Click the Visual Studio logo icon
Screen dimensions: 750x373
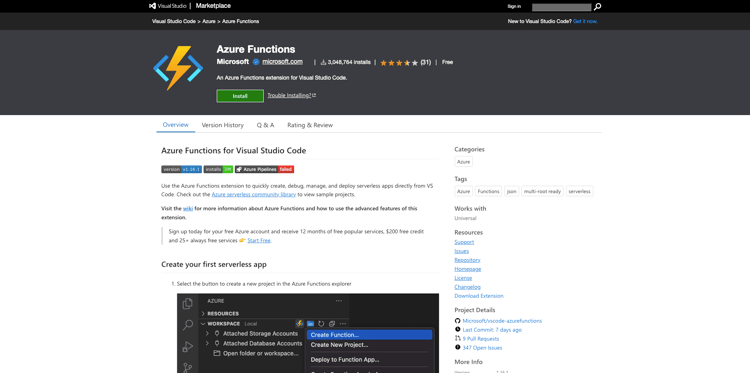point(152,6)
